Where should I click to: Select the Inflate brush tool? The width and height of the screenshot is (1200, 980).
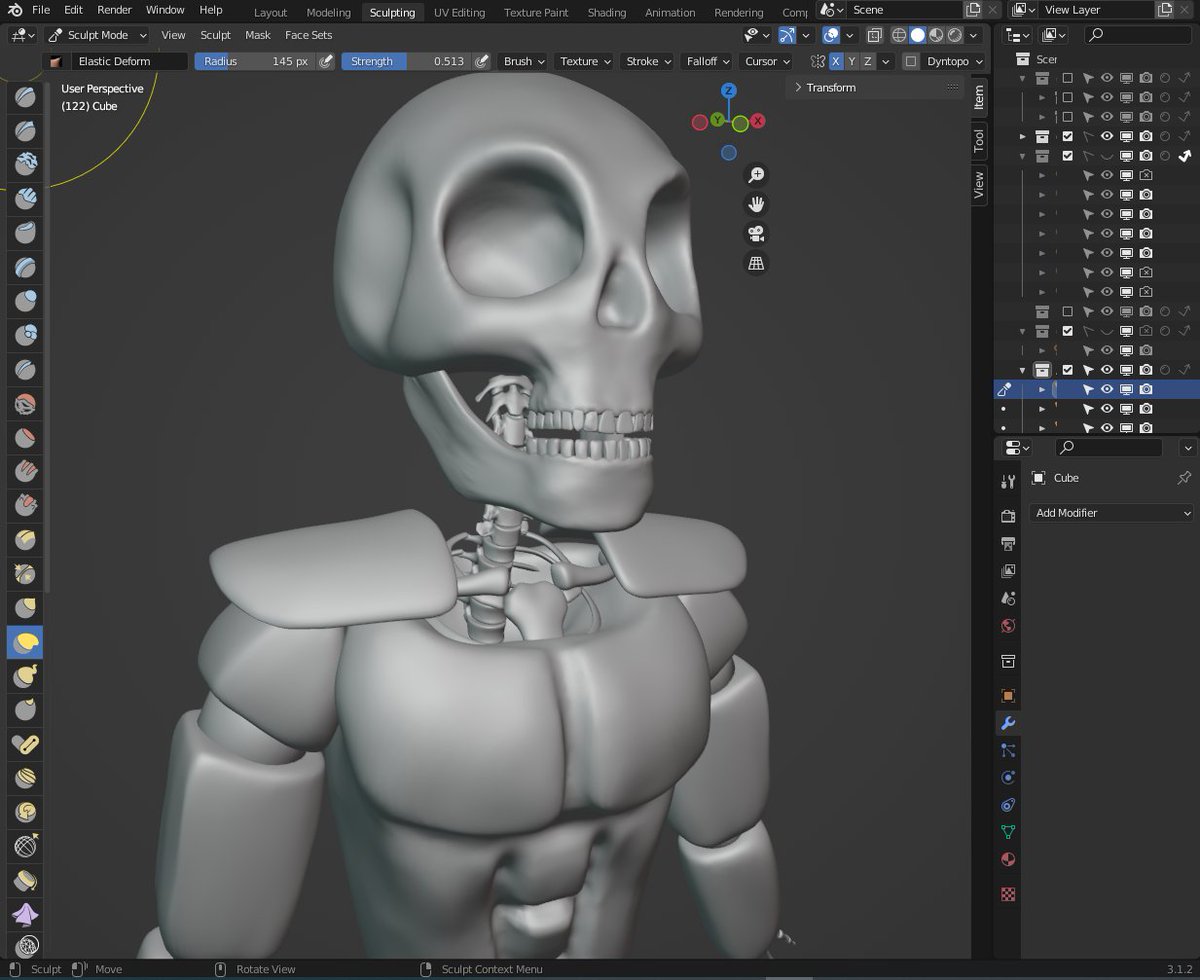(25, 302)
